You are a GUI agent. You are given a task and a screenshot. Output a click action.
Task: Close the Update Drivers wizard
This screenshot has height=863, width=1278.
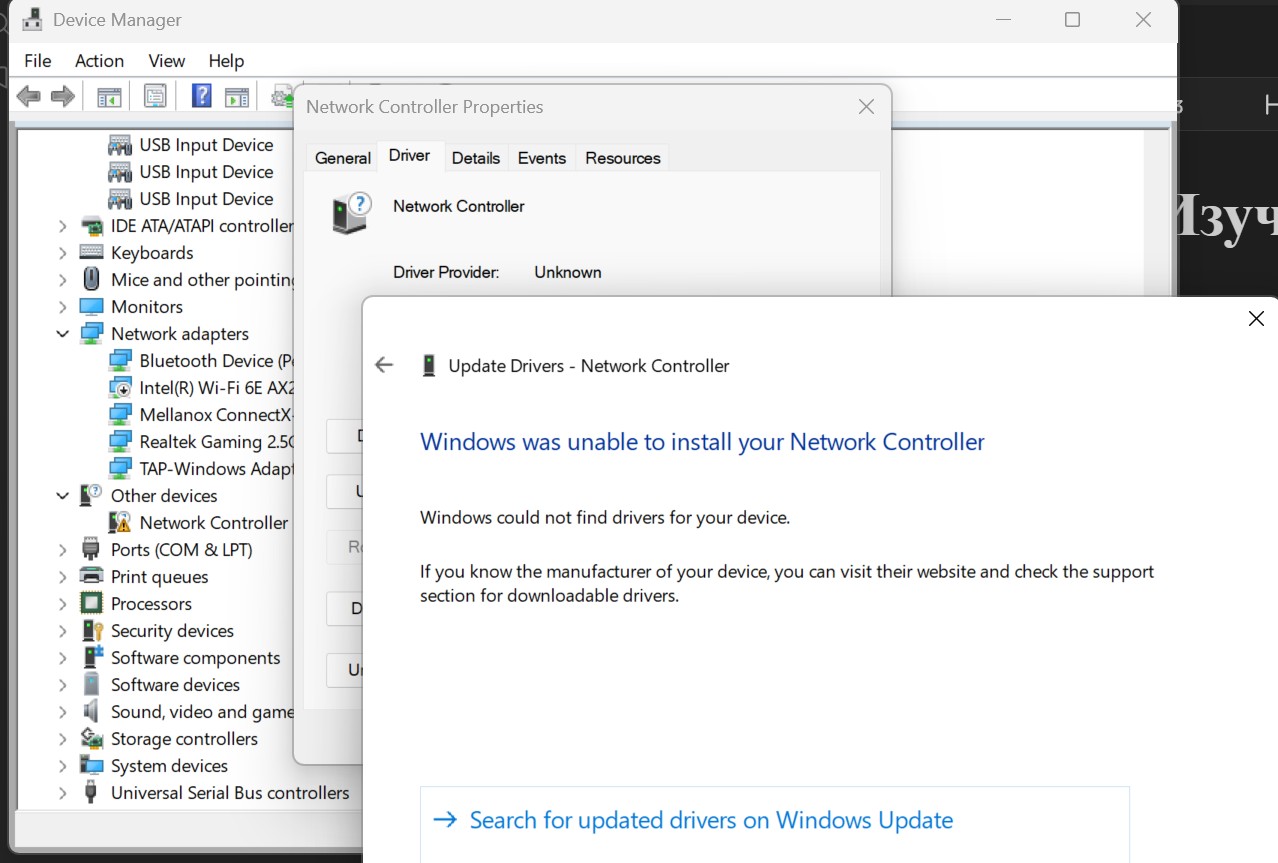pos(1256,319)
